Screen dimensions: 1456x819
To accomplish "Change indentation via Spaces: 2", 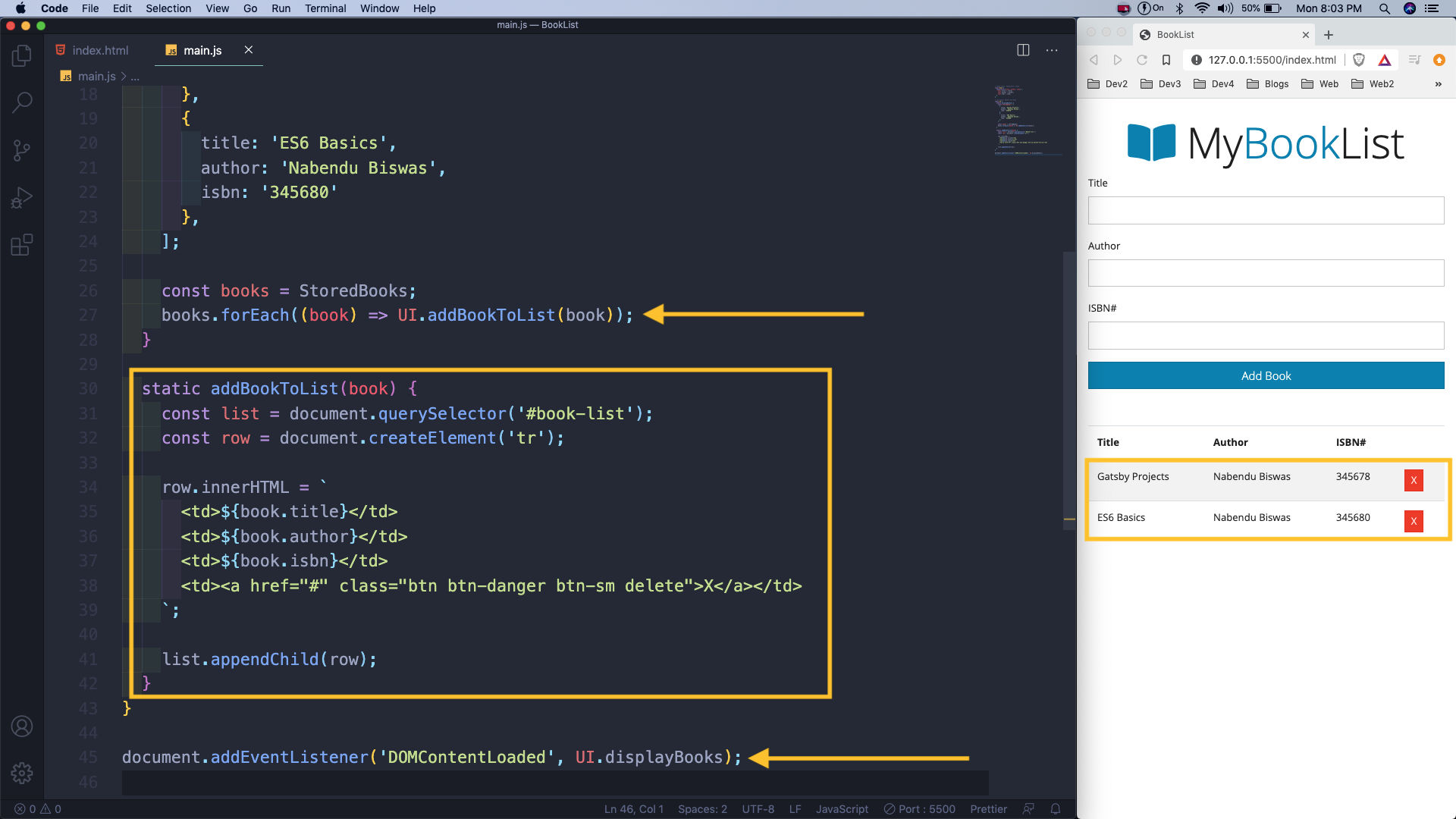I will click(702, 809).
